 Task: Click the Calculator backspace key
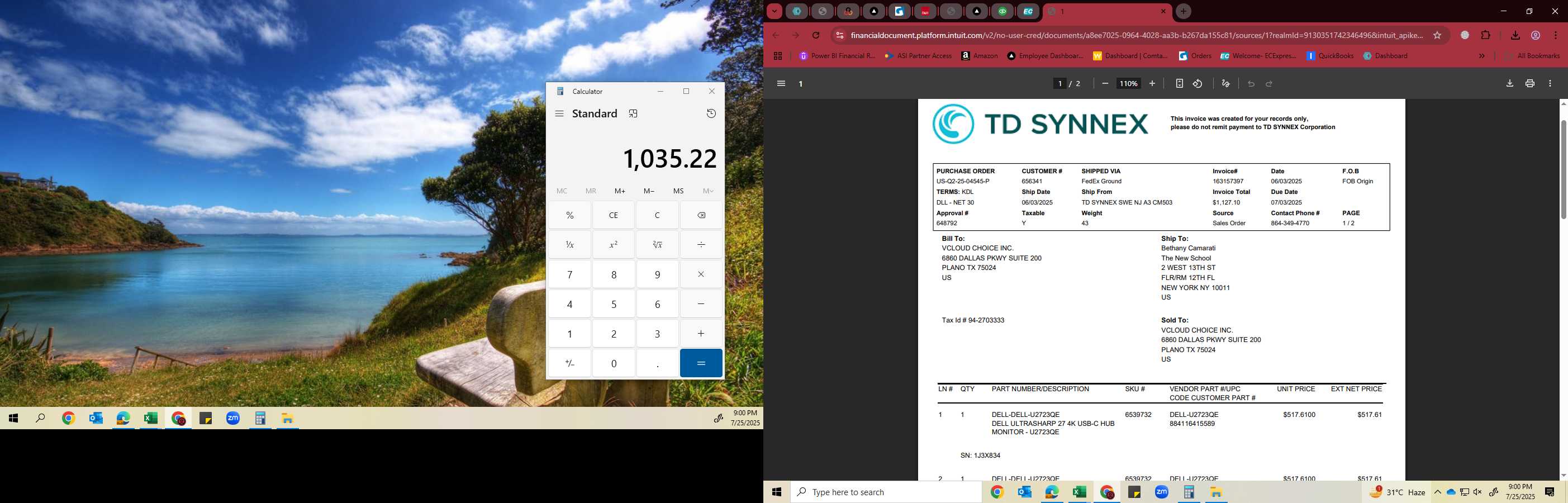coord(701,215)
